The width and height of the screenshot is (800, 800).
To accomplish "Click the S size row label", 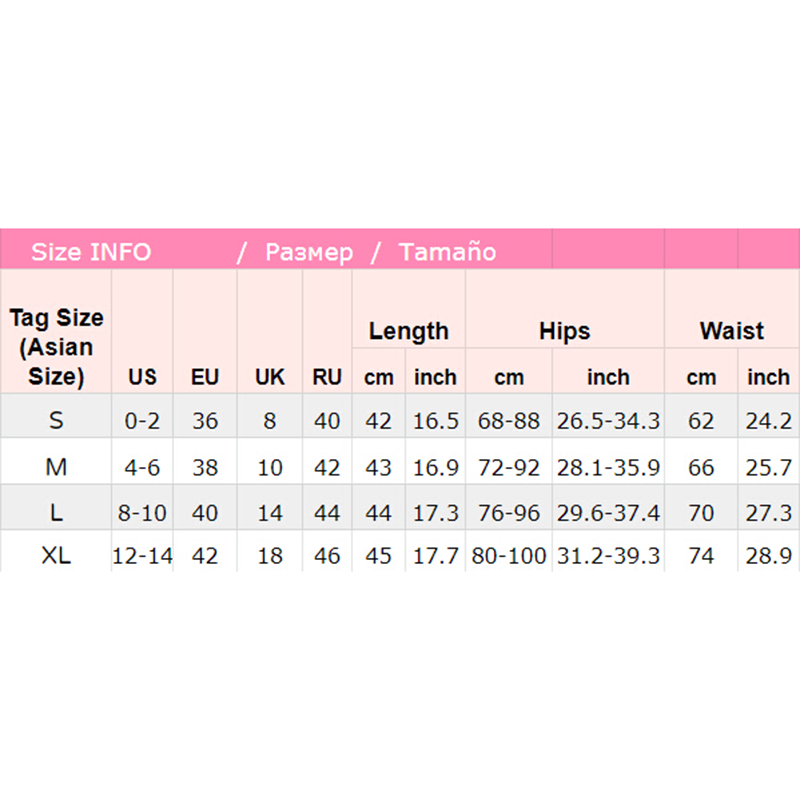I will (x=56, y=421).
